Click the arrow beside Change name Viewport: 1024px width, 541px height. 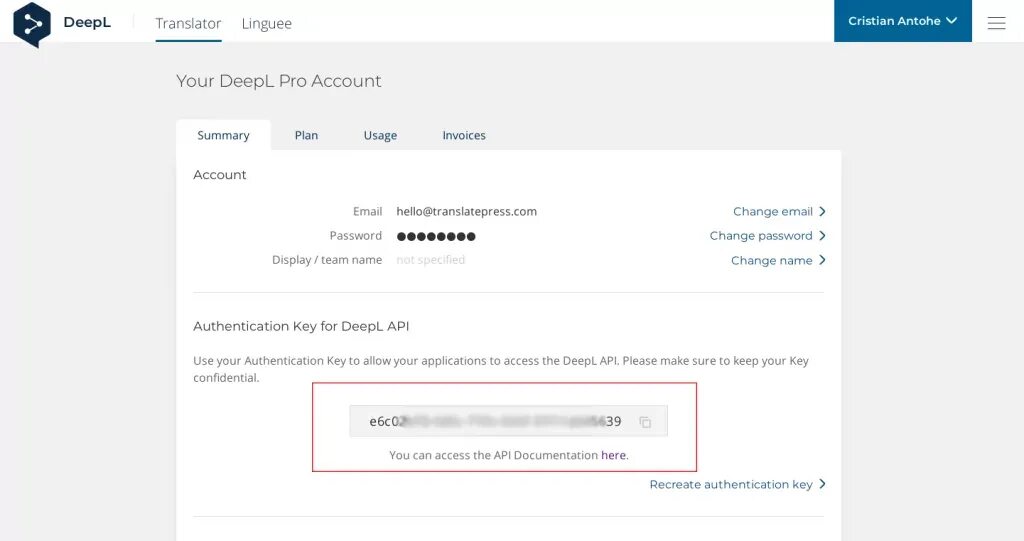click(822, 260)
